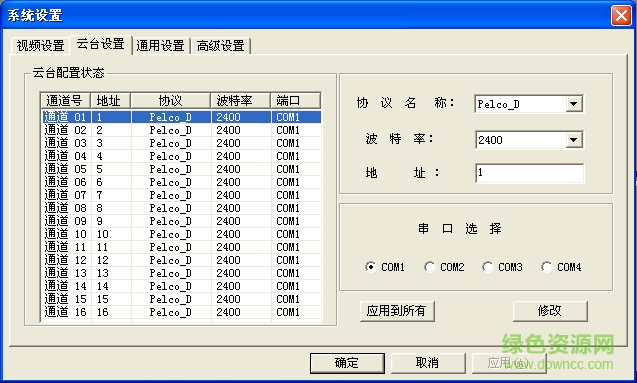The image size is (637, 383).
Task: Select row 通道 16 in list
Action: pos(182,312)
